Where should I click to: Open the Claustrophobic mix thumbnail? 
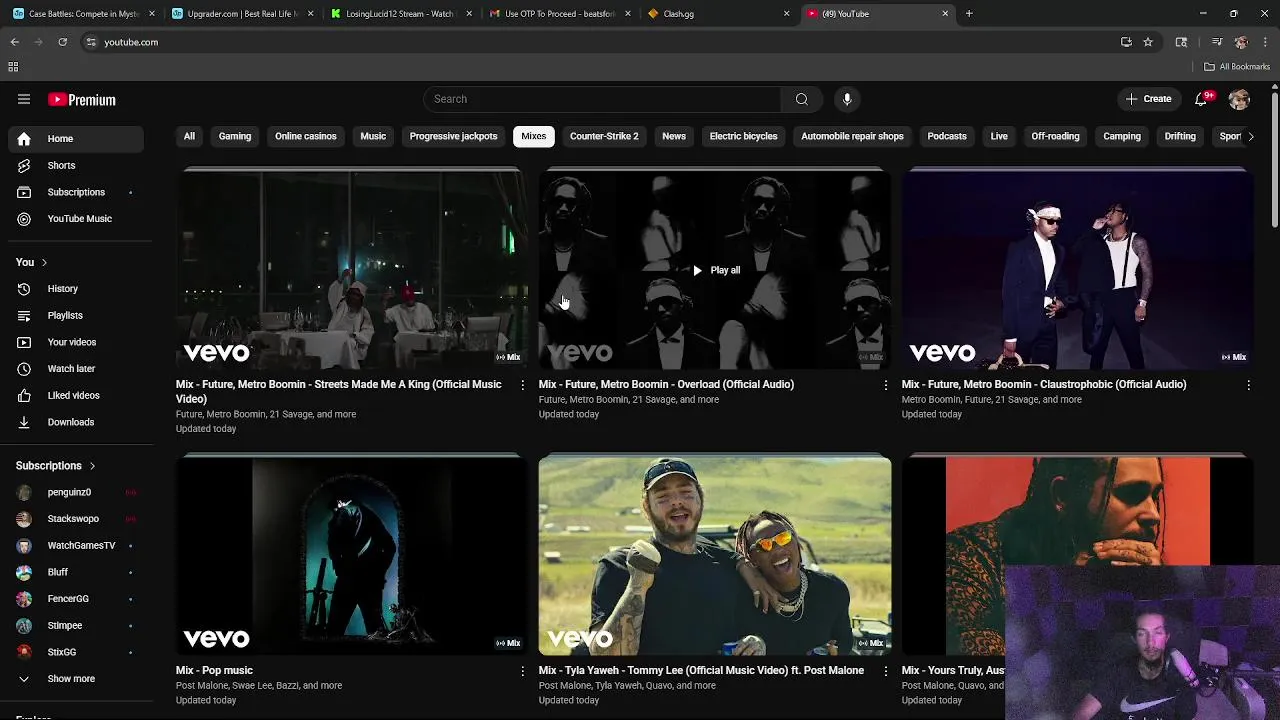coord(1078,269)
